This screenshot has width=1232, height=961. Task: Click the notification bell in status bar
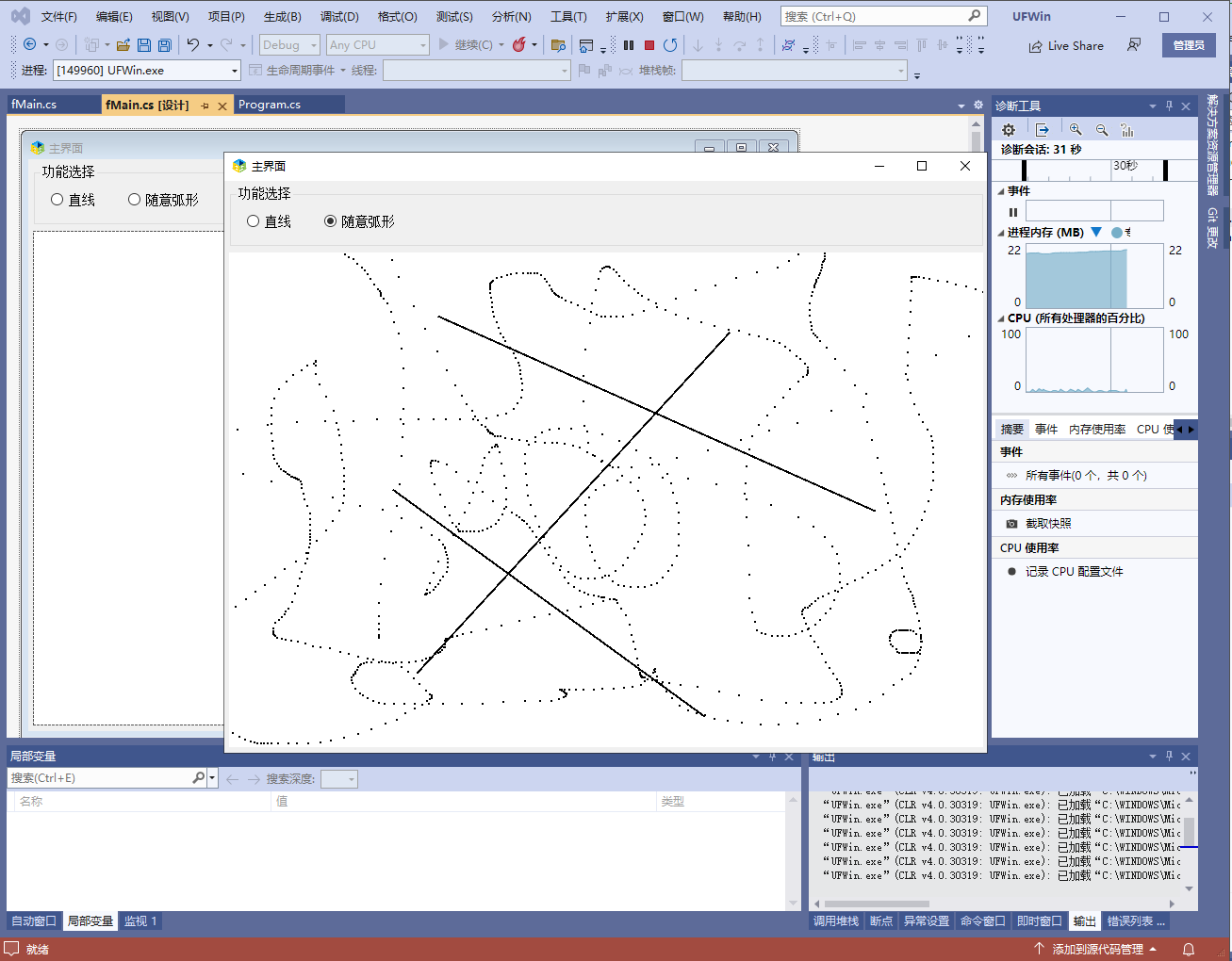pos(1189,949)
